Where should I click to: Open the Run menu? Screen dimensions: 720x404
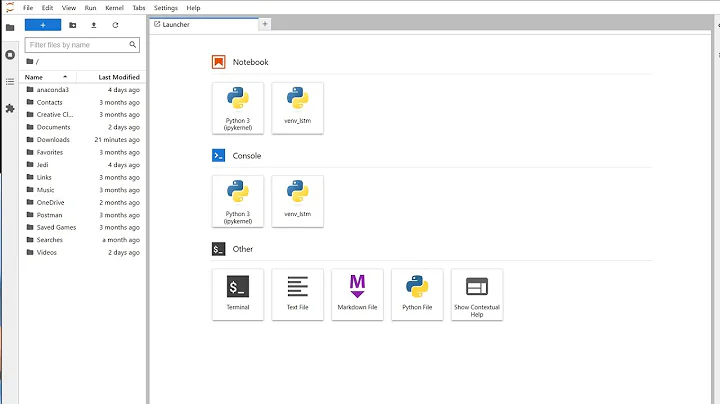coord(90,8)
